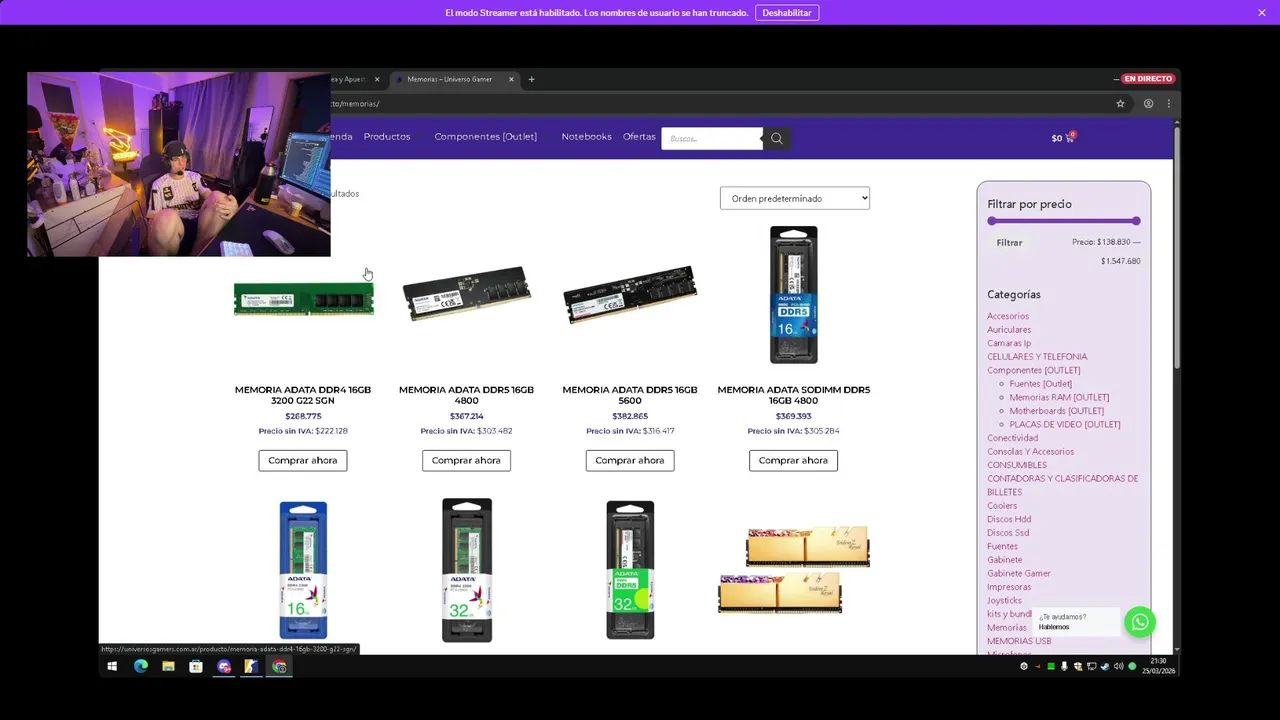Viewport: 1280px width, 720px height.
Task: Open the Discos Ssd category link
Action: (1008, 533)
